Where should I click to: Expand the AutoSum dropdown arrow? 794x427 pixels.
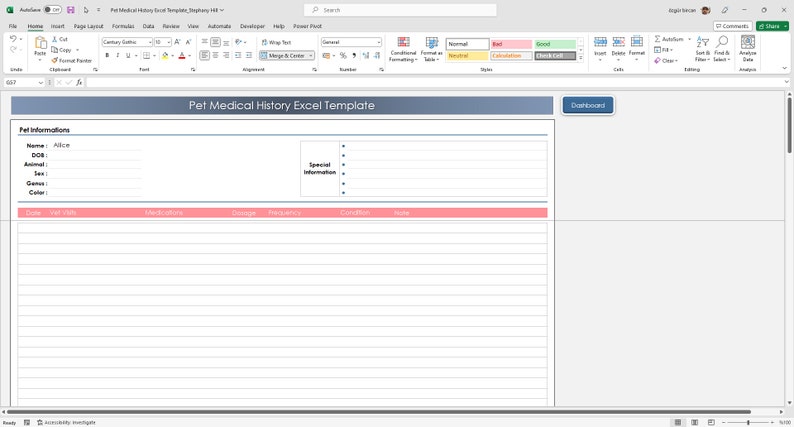pyautogui.click(x=689, y=39)
